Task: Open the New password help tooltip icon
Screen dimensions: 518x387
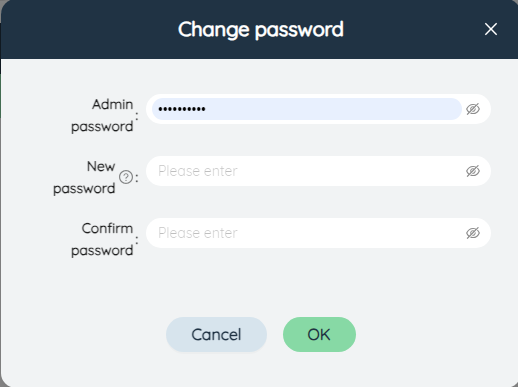Action: [x=126, y=177]
